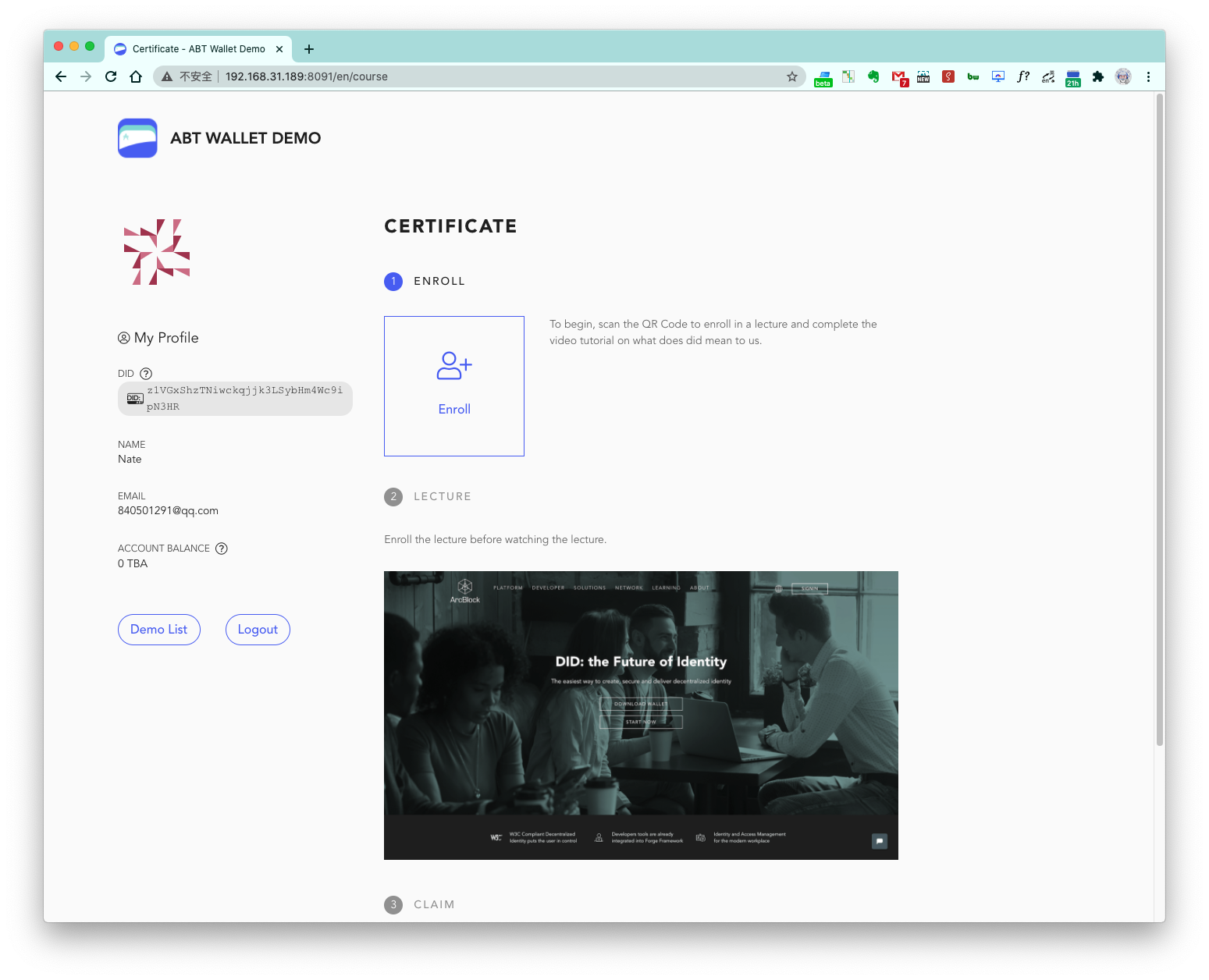Open the Chrome three-dot menu
The height and width of the screenshot is (980, 1209).
click(x=1148, y=76)
